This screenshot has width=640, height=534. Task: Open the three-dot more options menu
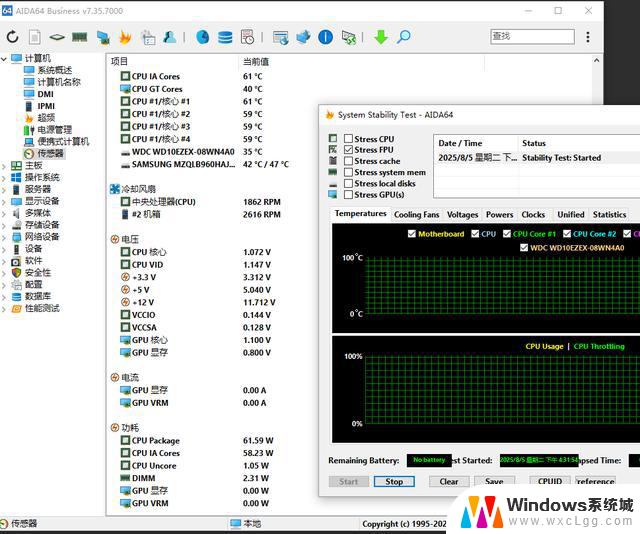pyautogui.click(x=588, y=37)
